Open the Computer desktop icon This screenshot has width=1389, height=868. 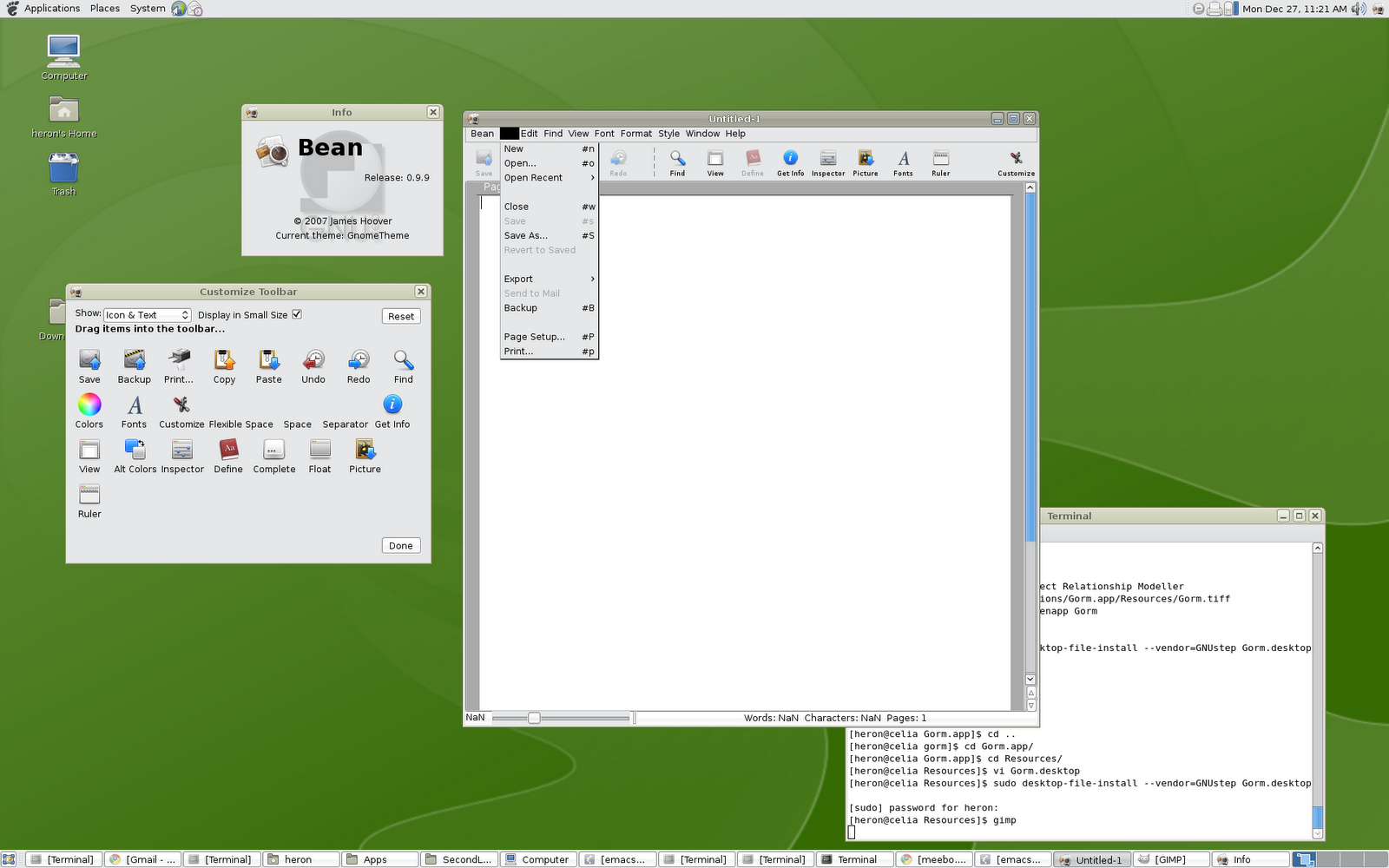[x=64, y=58]
